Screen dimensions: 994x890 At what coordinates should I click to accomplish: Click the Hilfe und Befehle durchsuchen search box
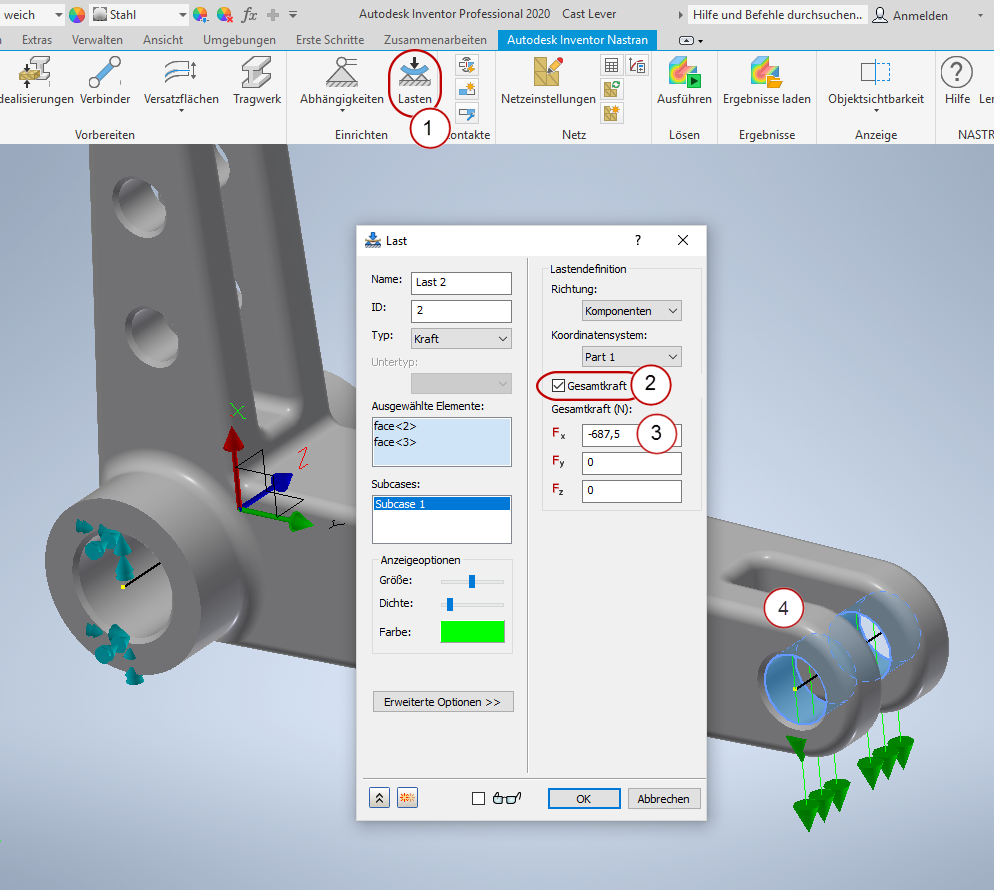[777, 15]
